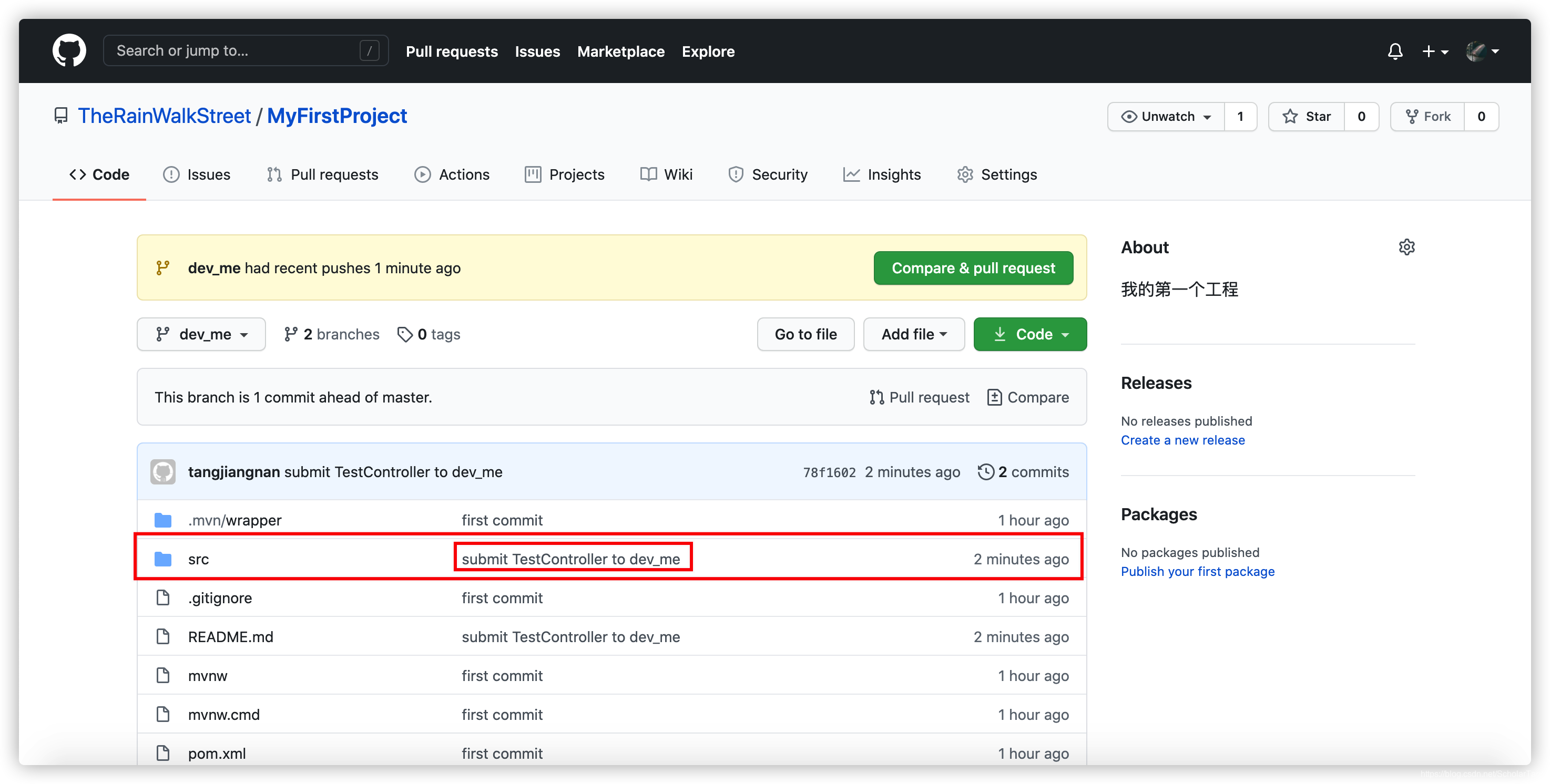View the 2 branches list
The image size is (1550, 784).
pyautogui.click(x=332, y=334)
